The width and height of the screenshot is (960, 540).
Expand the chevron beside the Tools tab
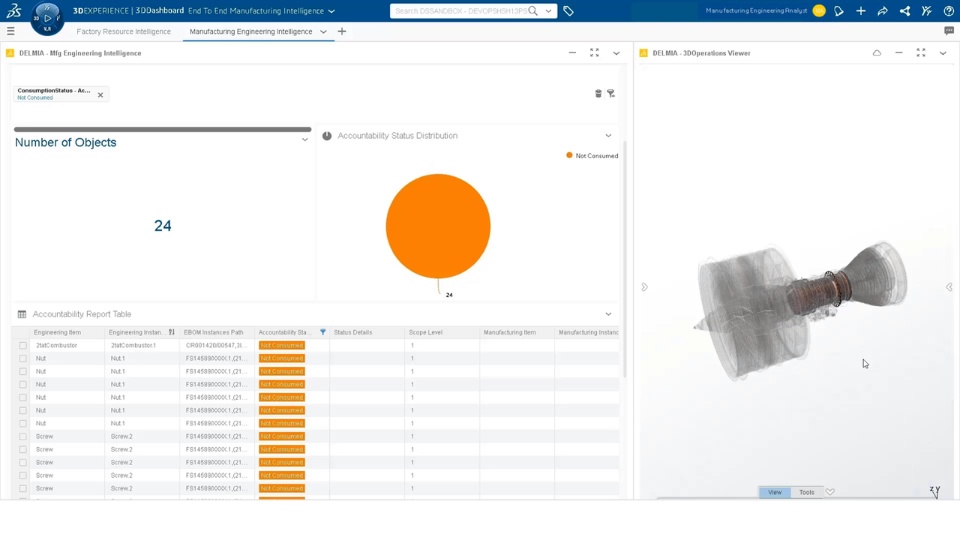tap(830, 492)
